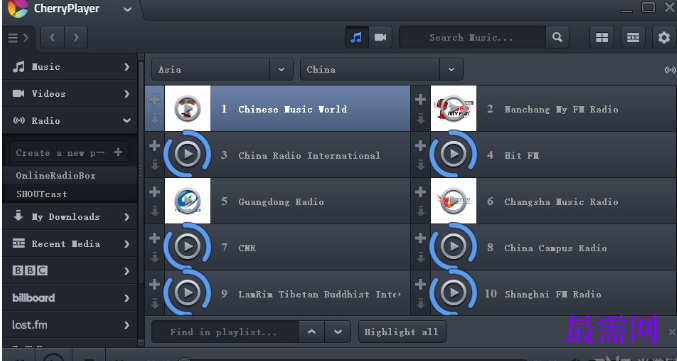Expand the Videos sidebar section
Viewport: 677px width, 361px height.
click(70, 94)
